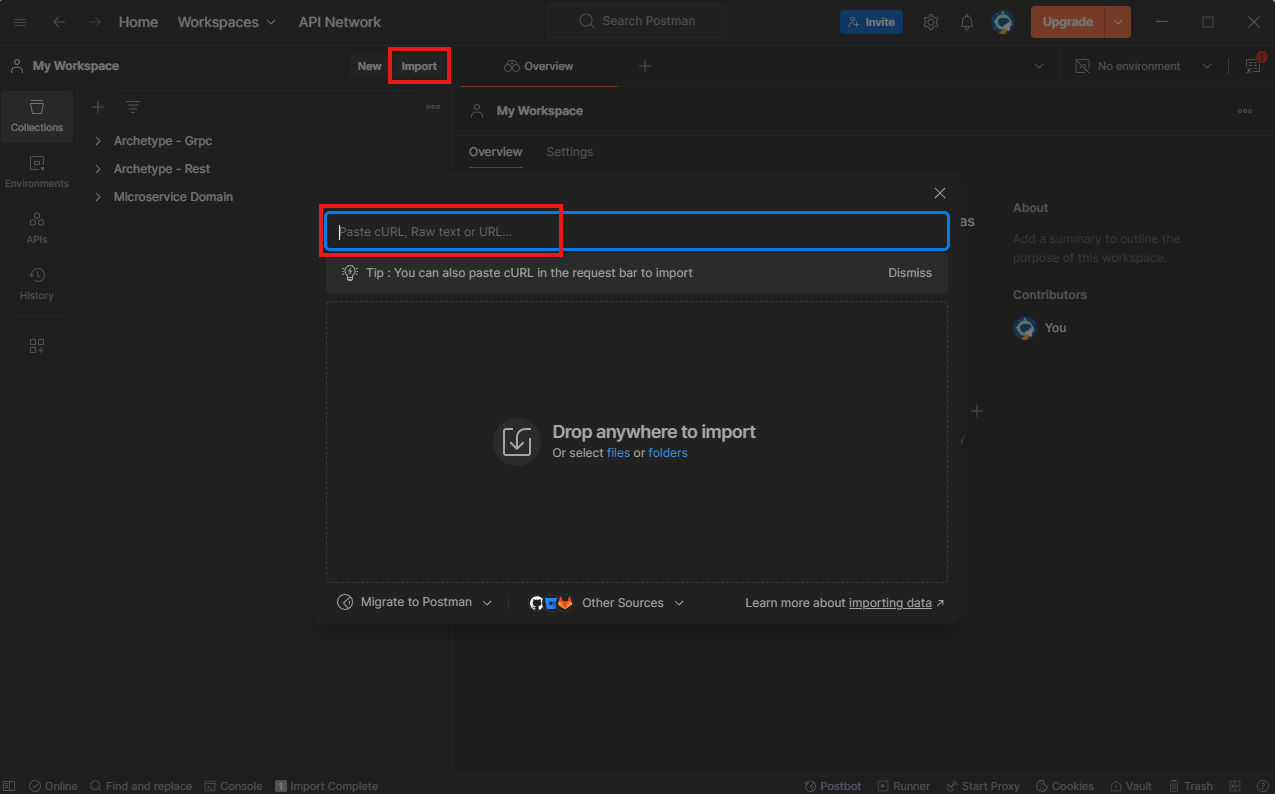The width and height of the screenshot is (1275, 794).
Task: Open the importing data help link
Action: [890, 603]
